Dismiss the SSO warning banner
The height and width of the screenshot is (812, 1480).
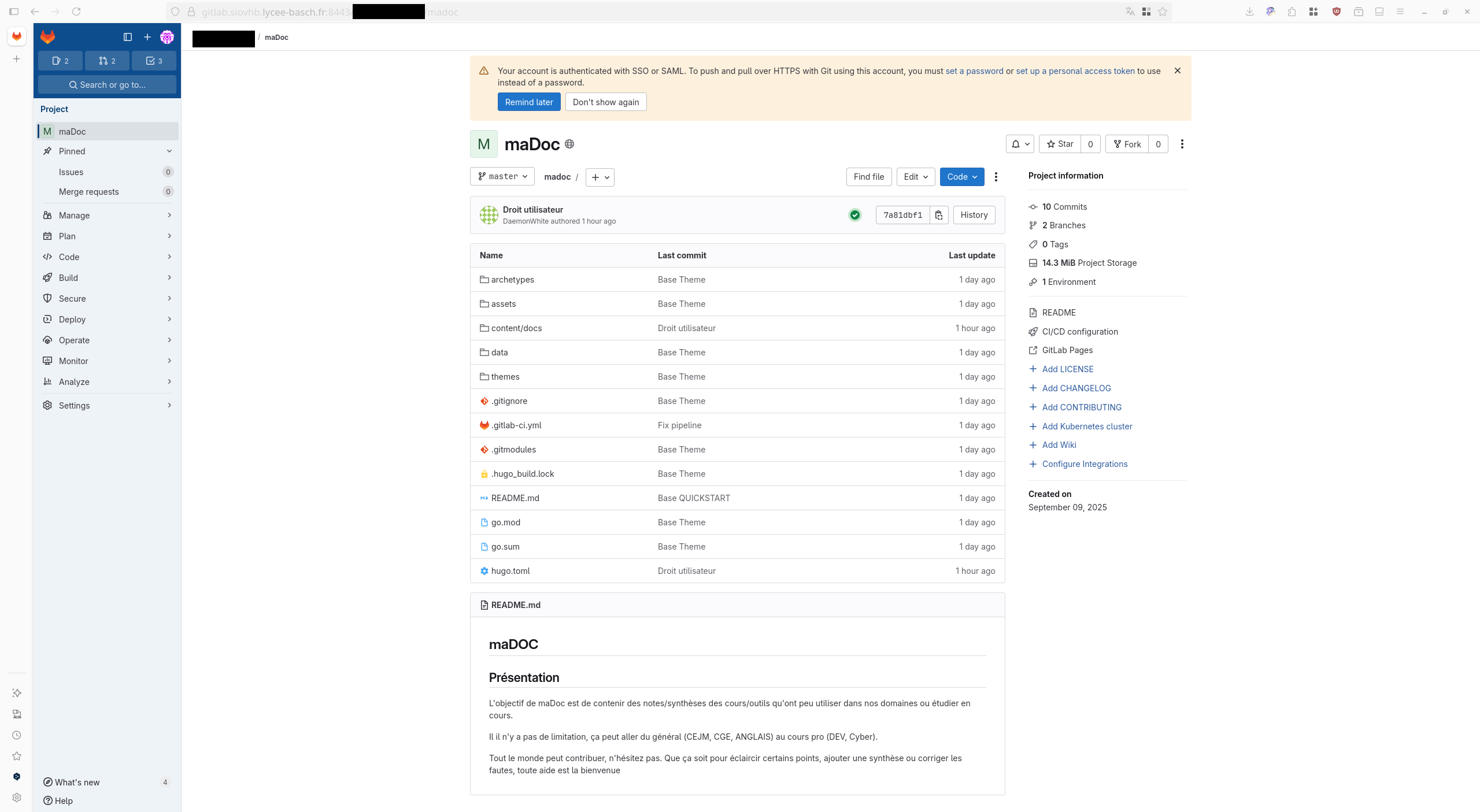[1178, 71]
